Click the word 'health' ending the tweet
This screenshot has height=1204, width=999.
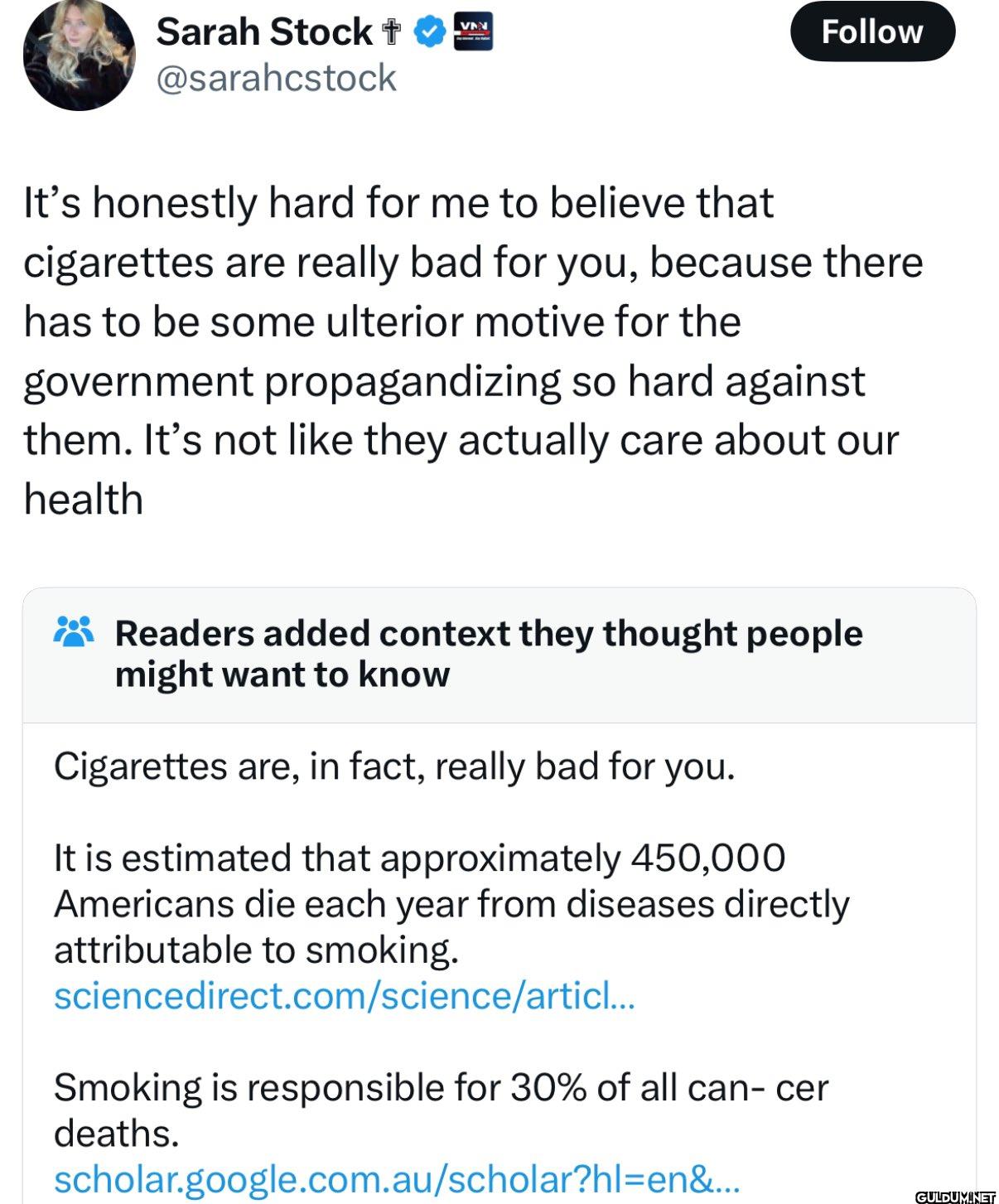[83, 500]
